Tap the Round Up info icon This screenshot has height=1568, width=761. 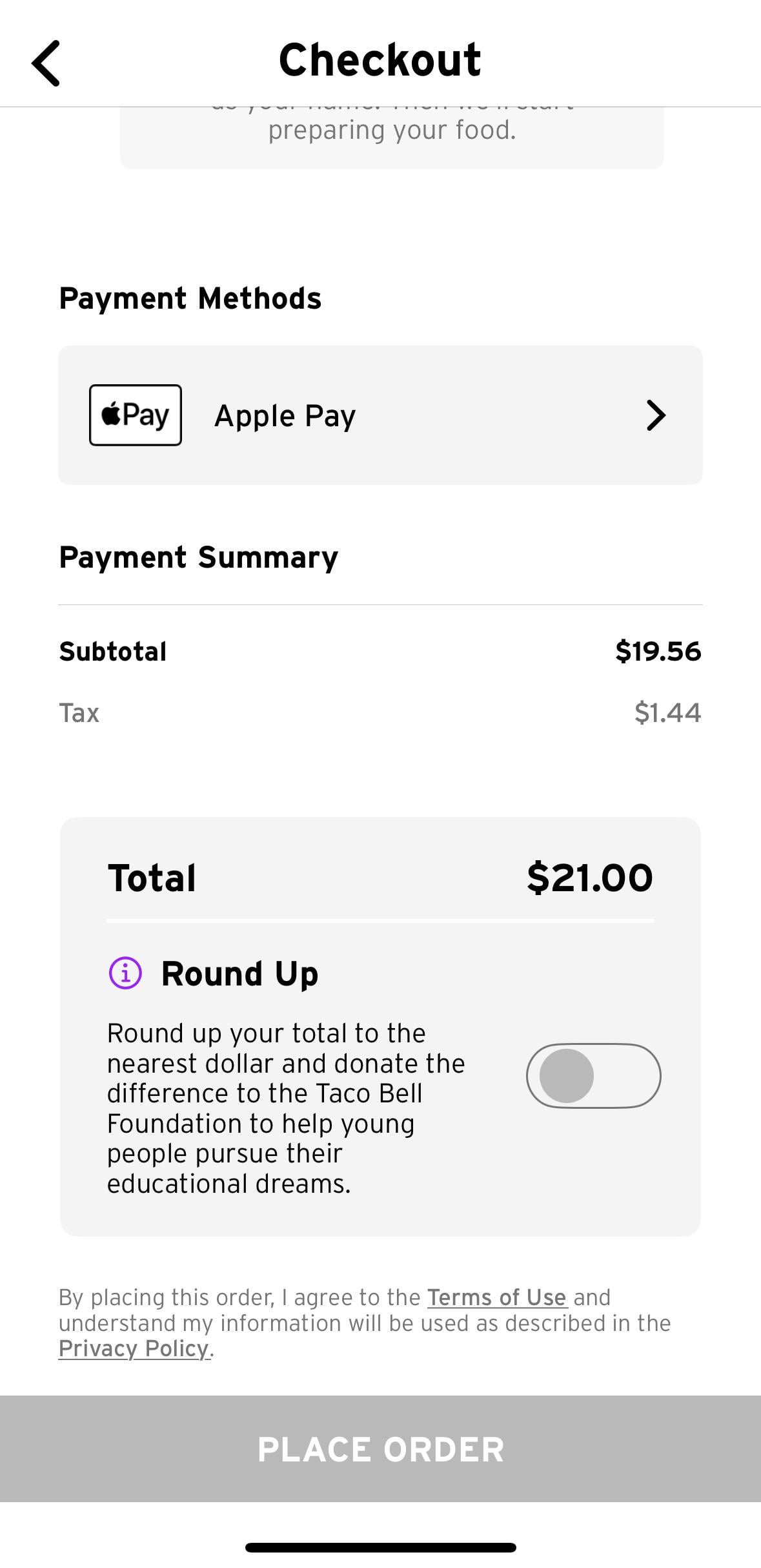point(125,973)
